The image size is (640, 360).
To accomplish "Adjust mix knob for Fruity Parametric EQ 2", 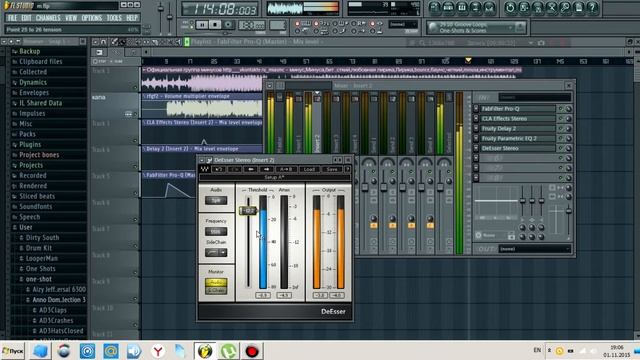I will [x=568, y=138].
